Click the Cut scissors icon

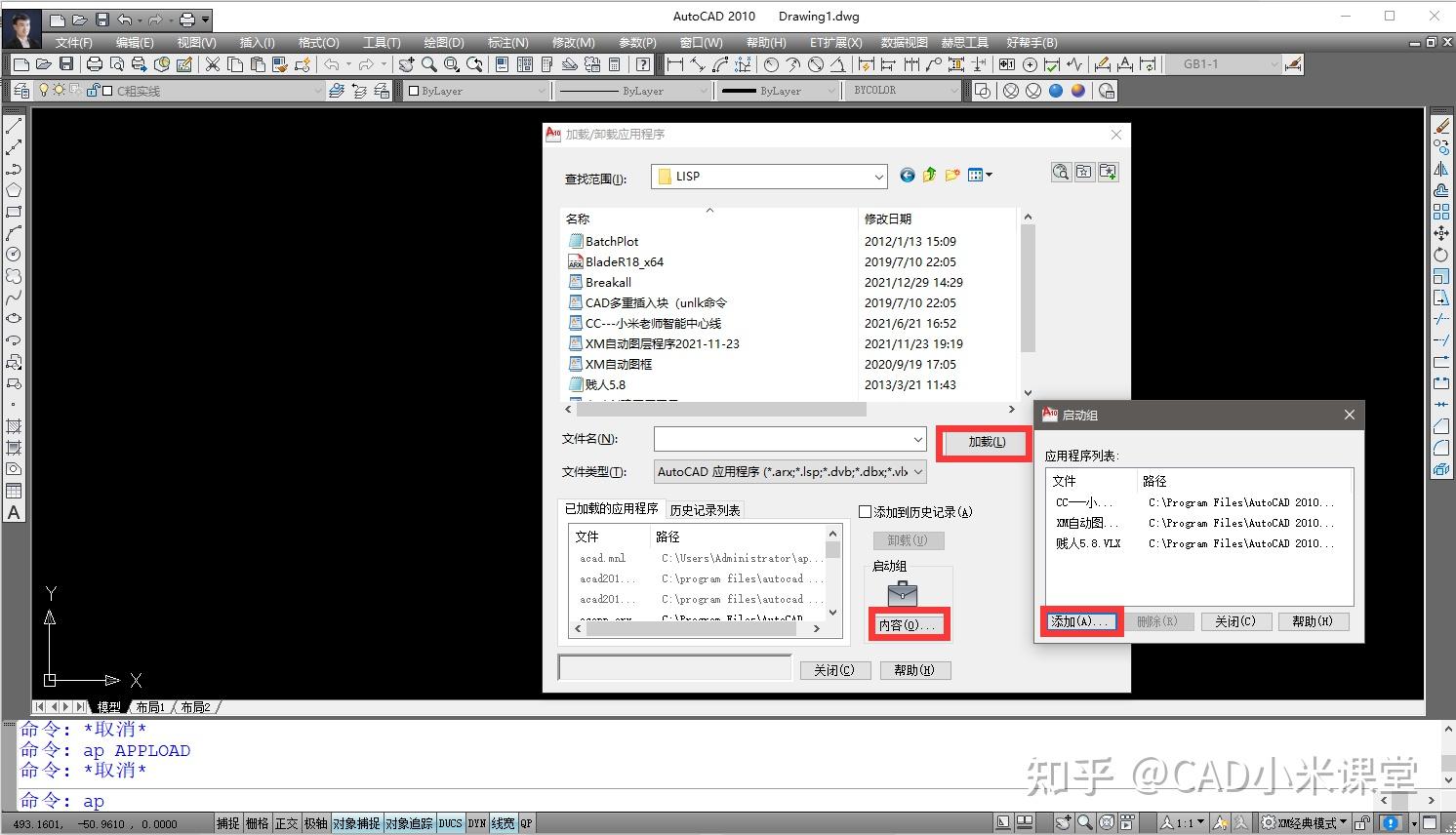click(212, 64)
